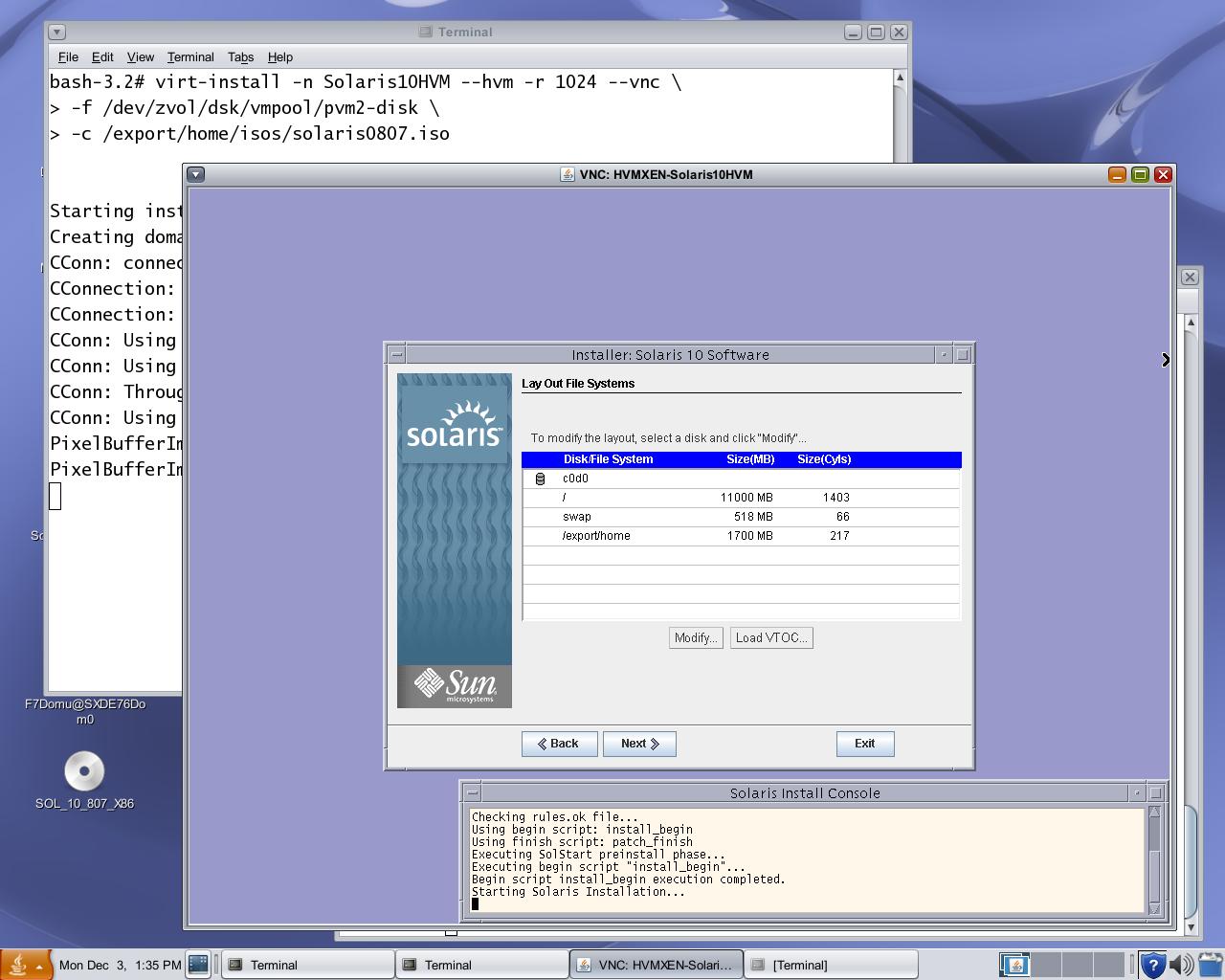This screenshot has height=980, width=1225.
Task: Close the VNC HVMXEN-Solaris10HVM window
Action: coord(1163,174)
